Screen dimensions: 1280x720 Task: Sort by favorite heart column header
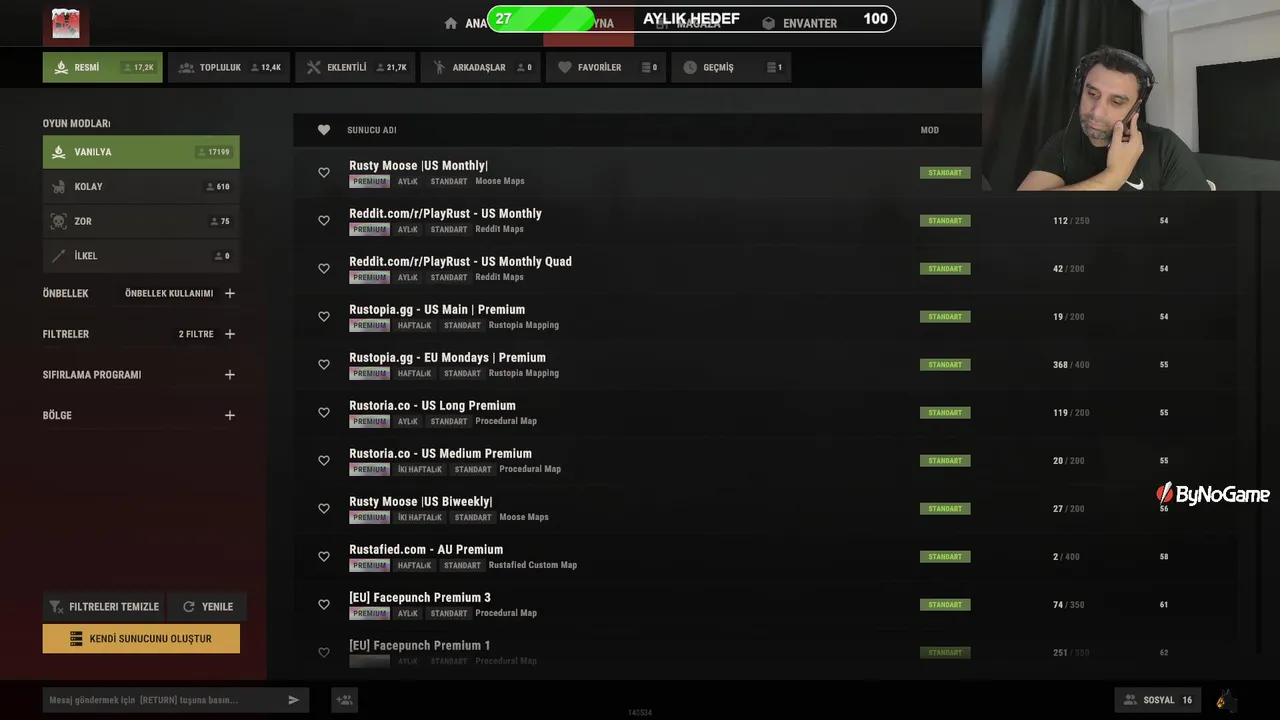324,130
